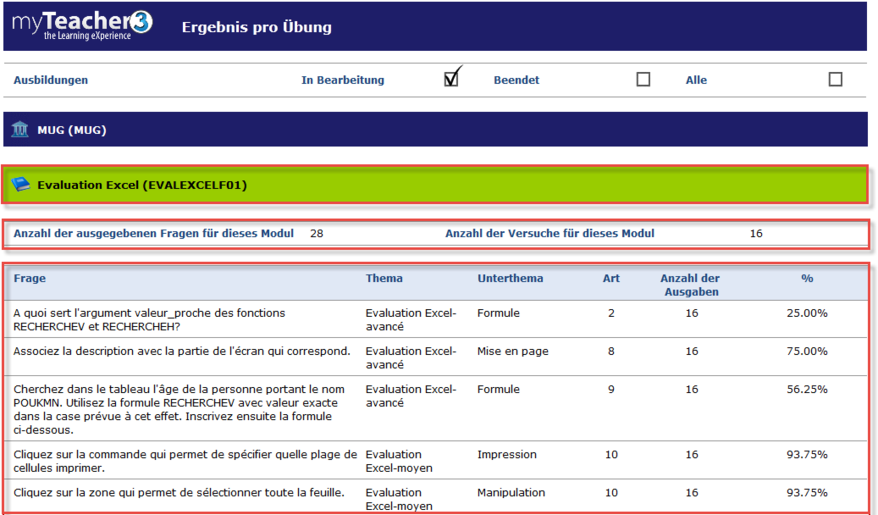The width and height of the screenshot is (878, 515).
Task: Click the Ausbildungen label
Action: tap(50, 80)
